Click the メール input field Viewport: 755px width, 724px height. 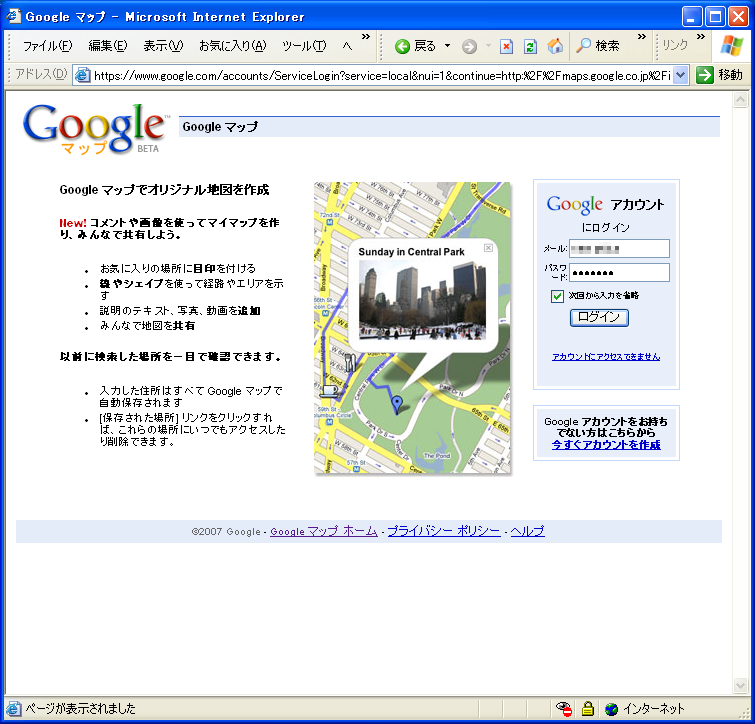pyautogui.click(x=619, y=249)
